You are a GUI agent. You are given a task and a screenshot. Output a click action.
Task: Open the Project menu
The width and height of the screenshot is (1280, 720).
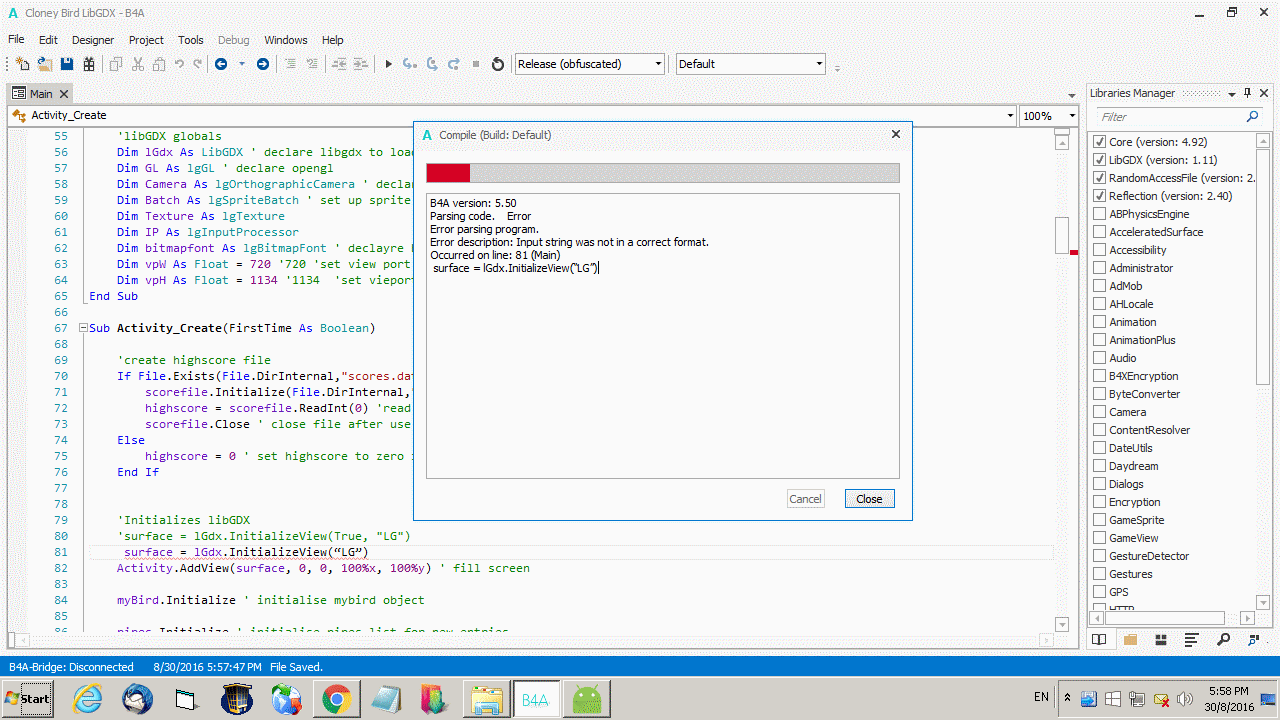pyautogui.click(x=146, y=40)
